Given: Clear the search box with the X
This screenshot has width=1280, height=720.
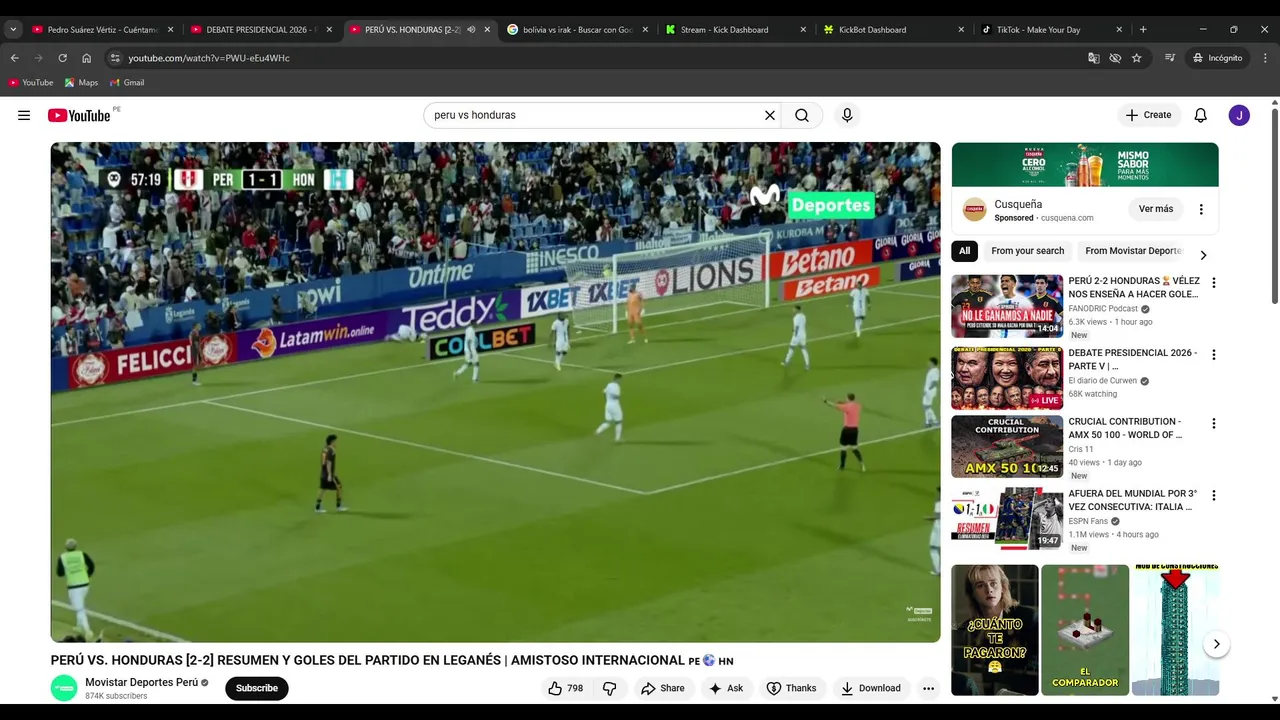Looking at the screenshot, I should [770, 115].
